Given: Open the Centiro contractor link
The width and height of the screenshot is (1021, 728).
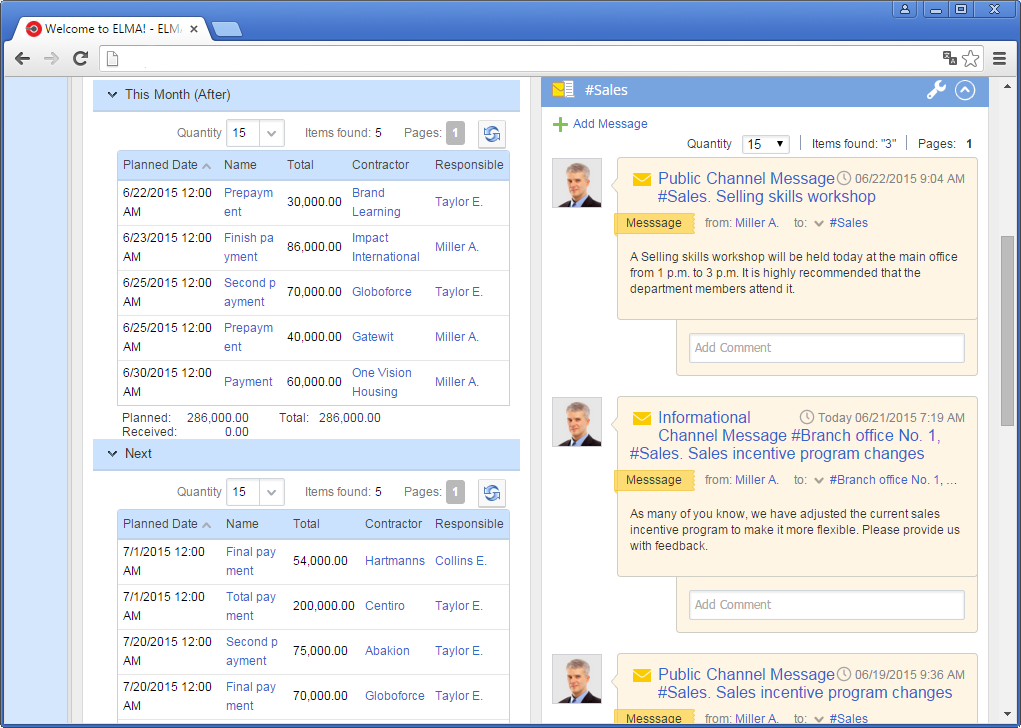Looking at the screenshot, I should coord(384,606).
